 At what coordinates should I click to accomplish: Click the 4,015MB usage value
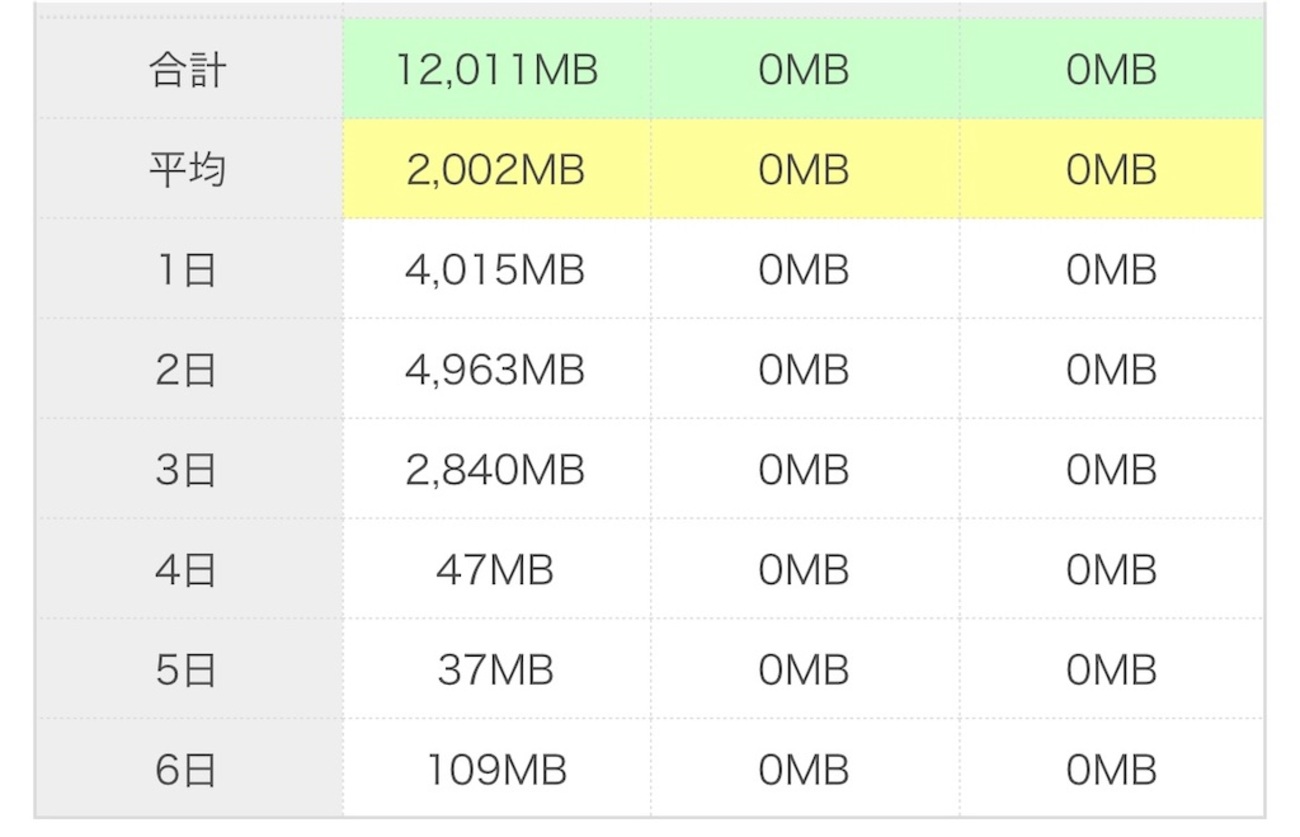496,271
